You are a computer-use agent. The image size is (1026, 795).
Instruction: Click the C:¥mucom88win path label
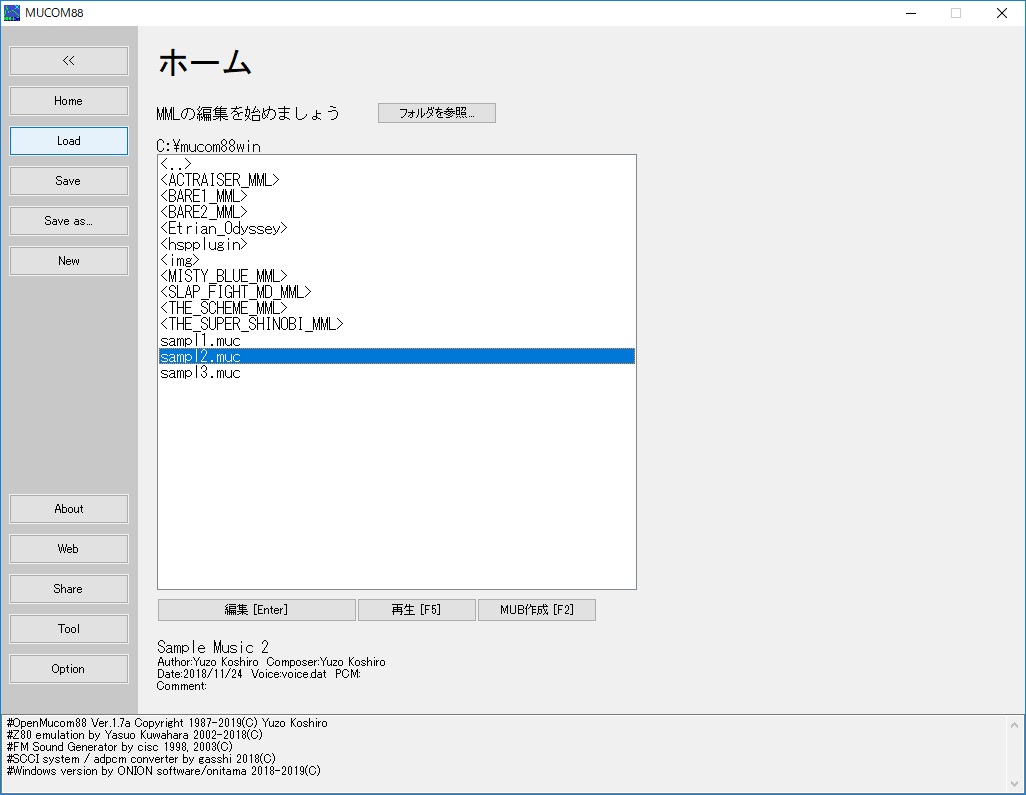click(x=208, y=146)
